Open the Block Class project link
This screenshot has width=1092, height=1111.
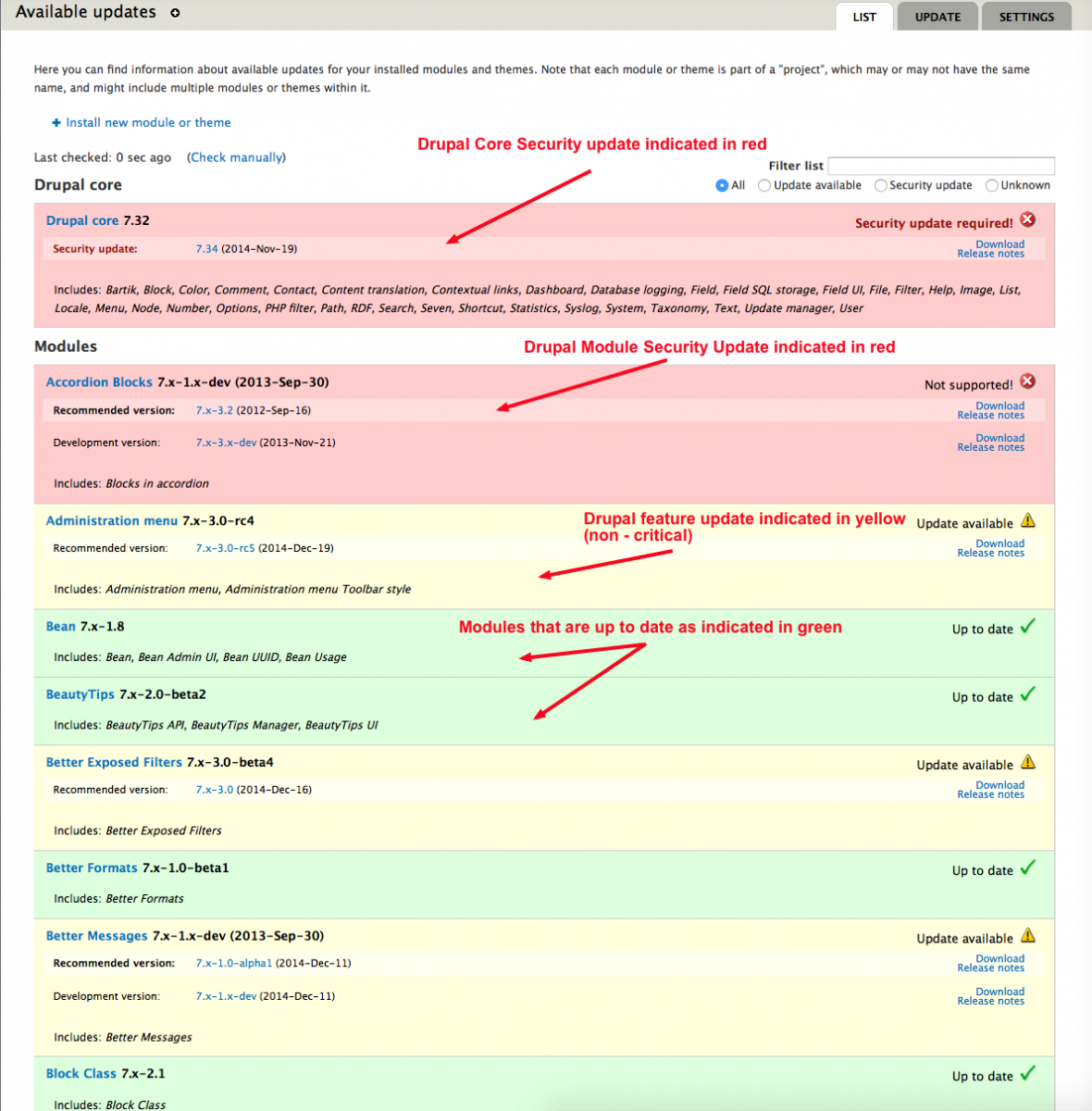81,1074
